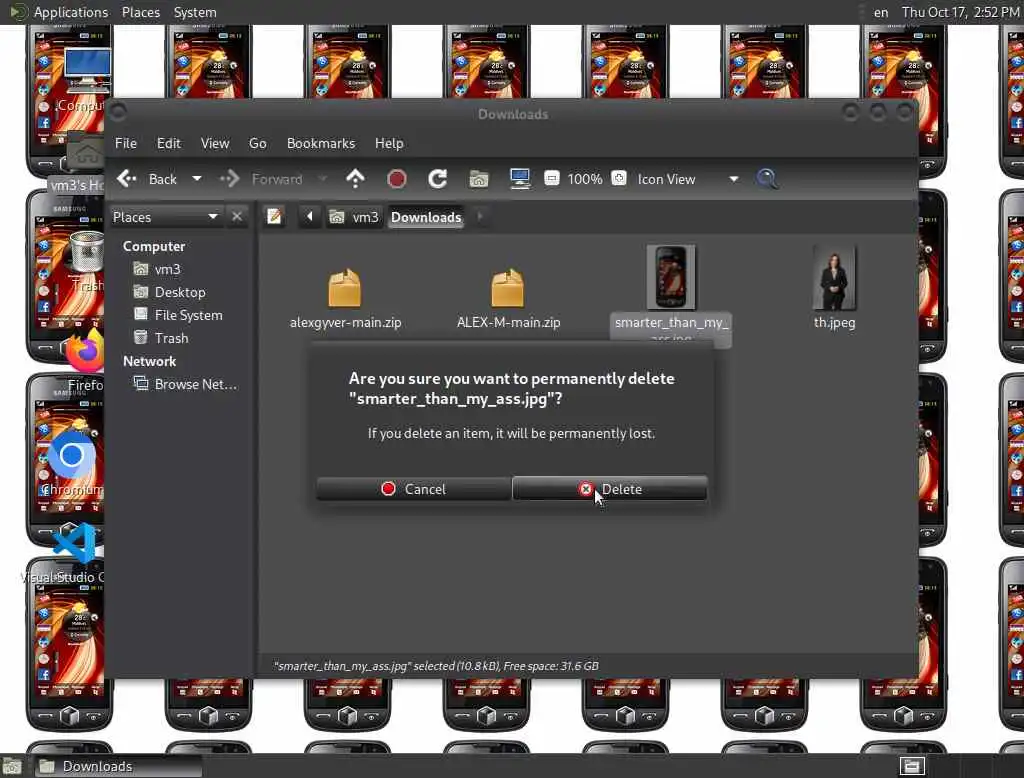Viewport: 1024px width, 778px height.
Task: Confirm with the Delete button
Action: pos(609,489)
